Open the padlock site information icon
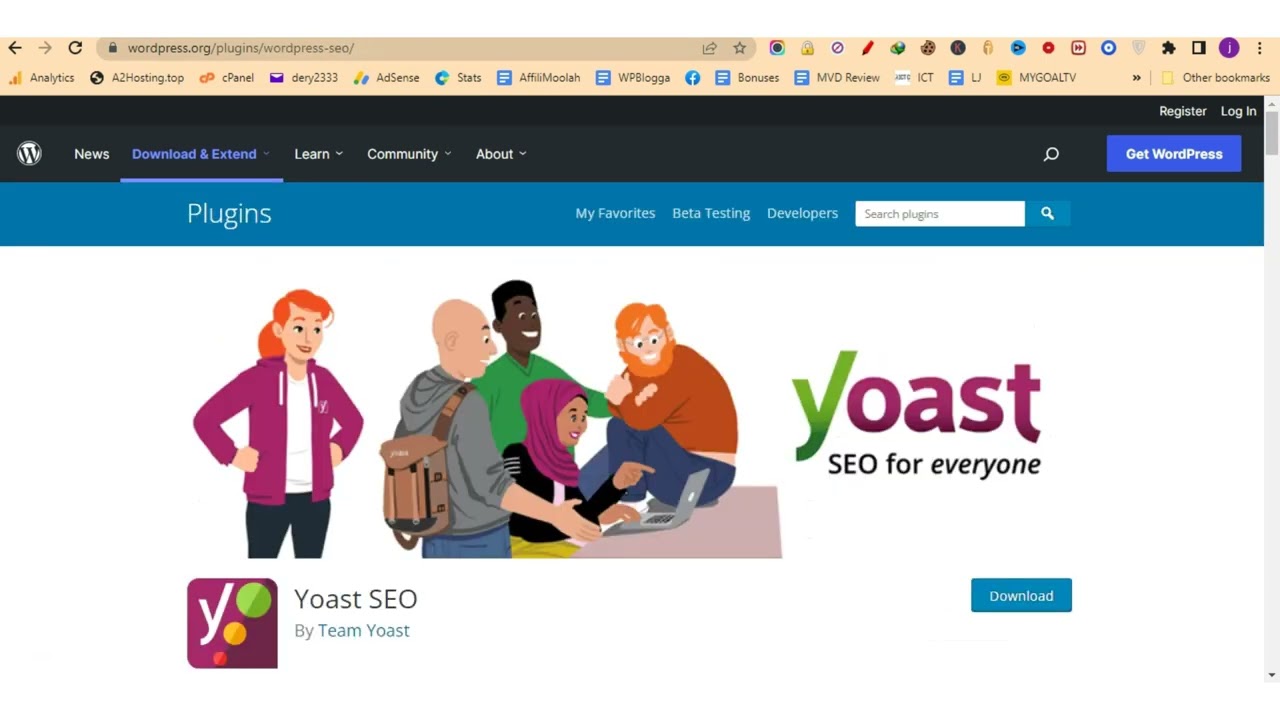Image resolution: width=1280 pixels, height=720 pixels. [x=112, y=48]
